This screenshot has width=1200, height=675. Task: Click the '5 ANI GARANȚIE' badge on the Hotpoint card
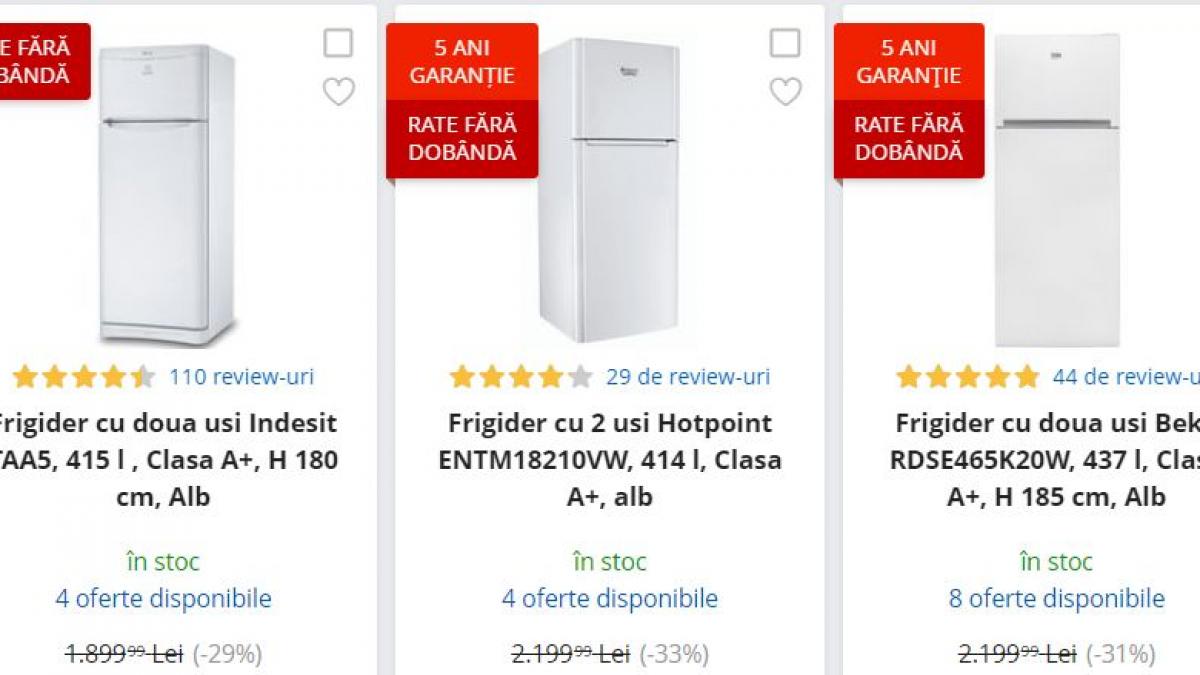pyautogui.click(x=464, y=62)
